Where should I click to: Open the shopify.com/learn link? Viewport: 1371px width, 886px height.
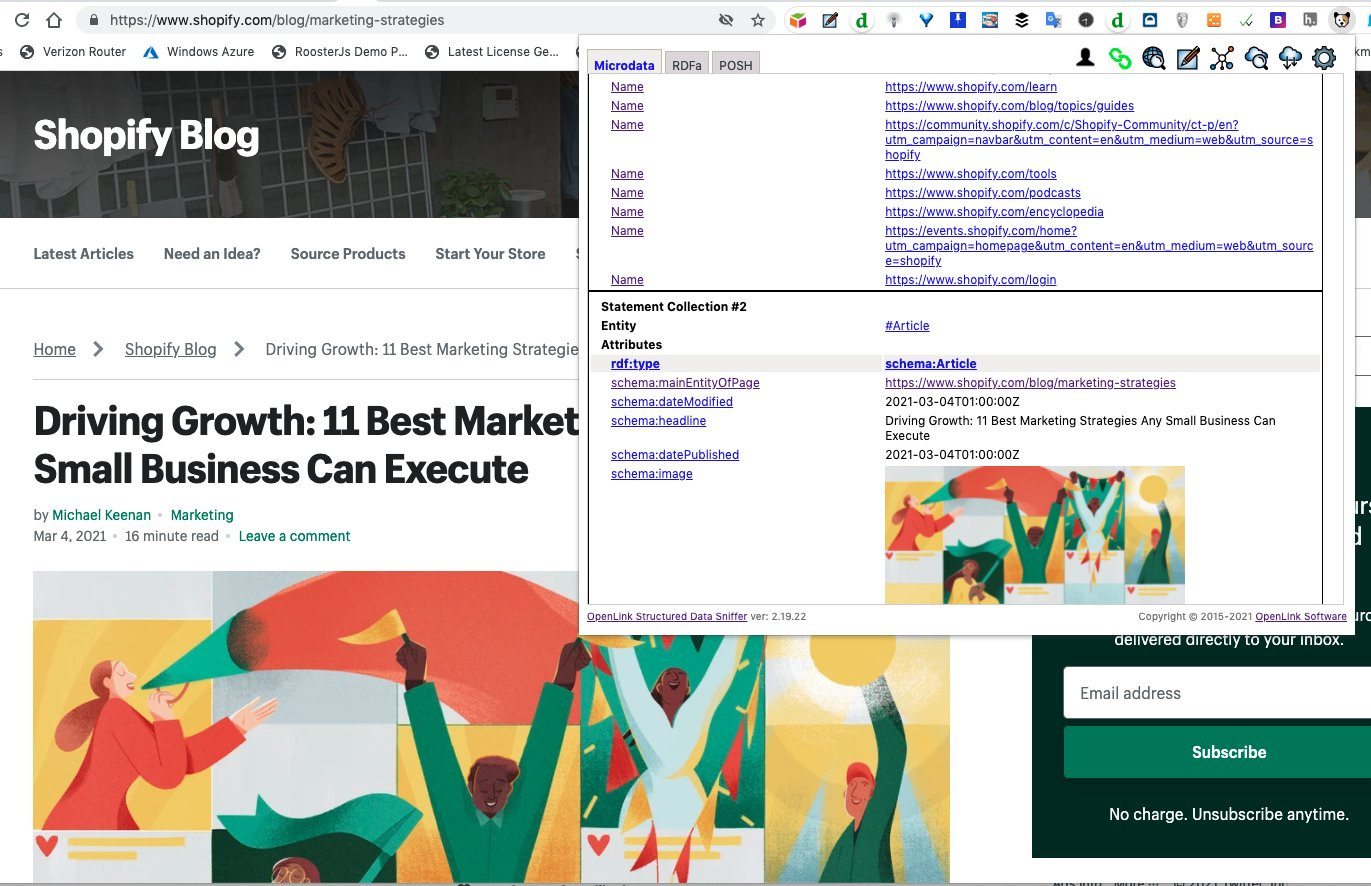971,87
